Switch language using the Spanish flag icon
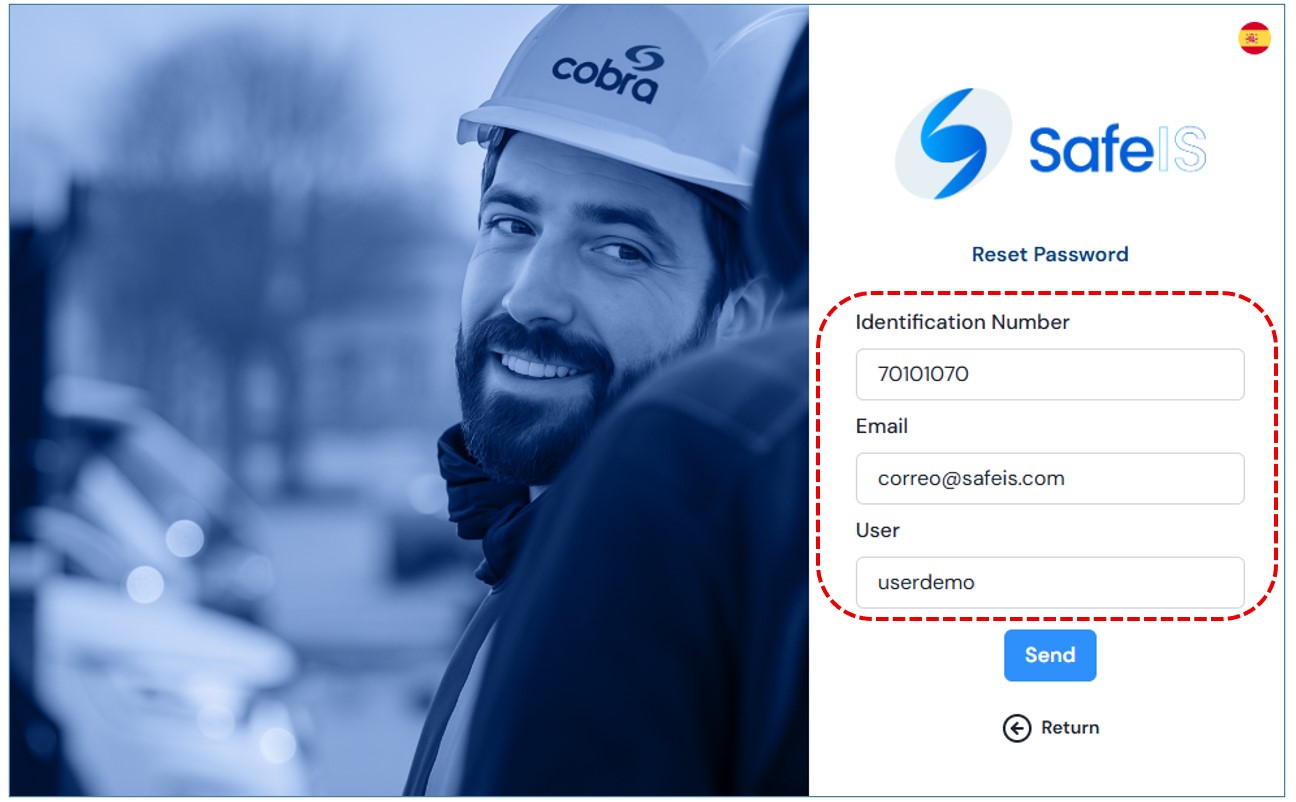This screenshot has height=802, width=1296. [x=1254, y=38]
